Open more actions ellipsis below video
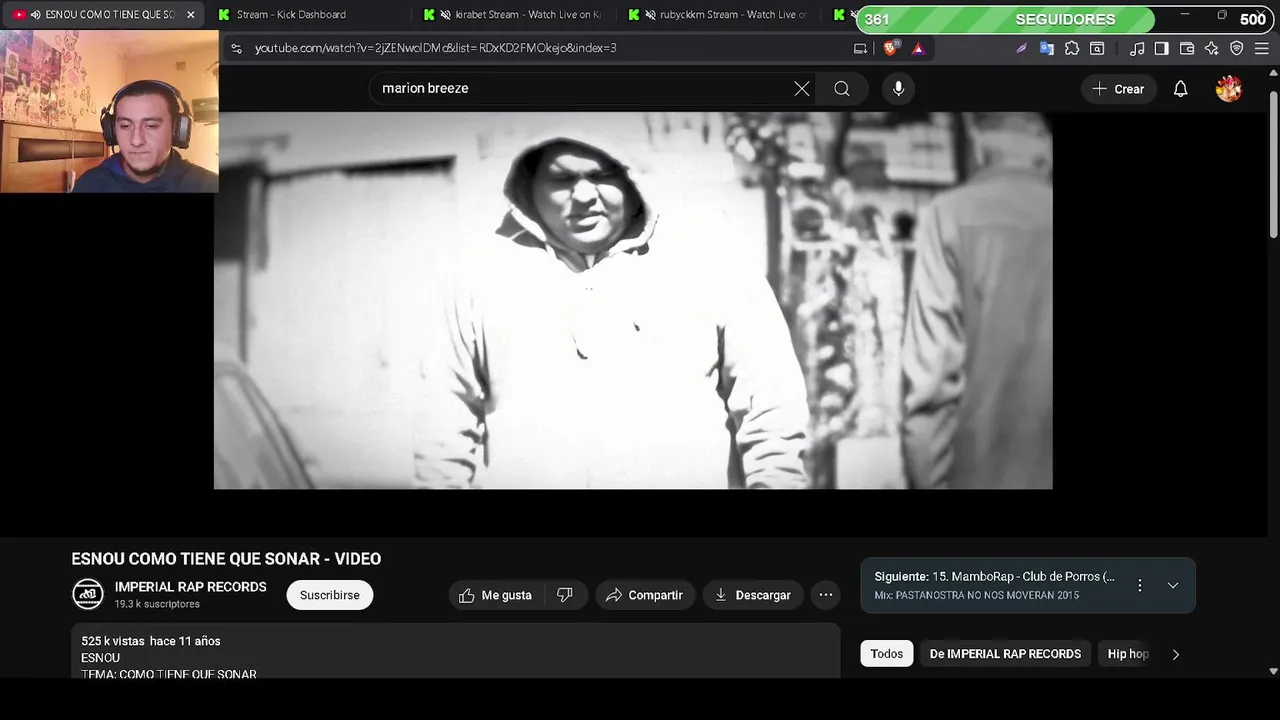The width and height of the screenshot is (1280, 720). pyautogui.click(x=826, y=595)
